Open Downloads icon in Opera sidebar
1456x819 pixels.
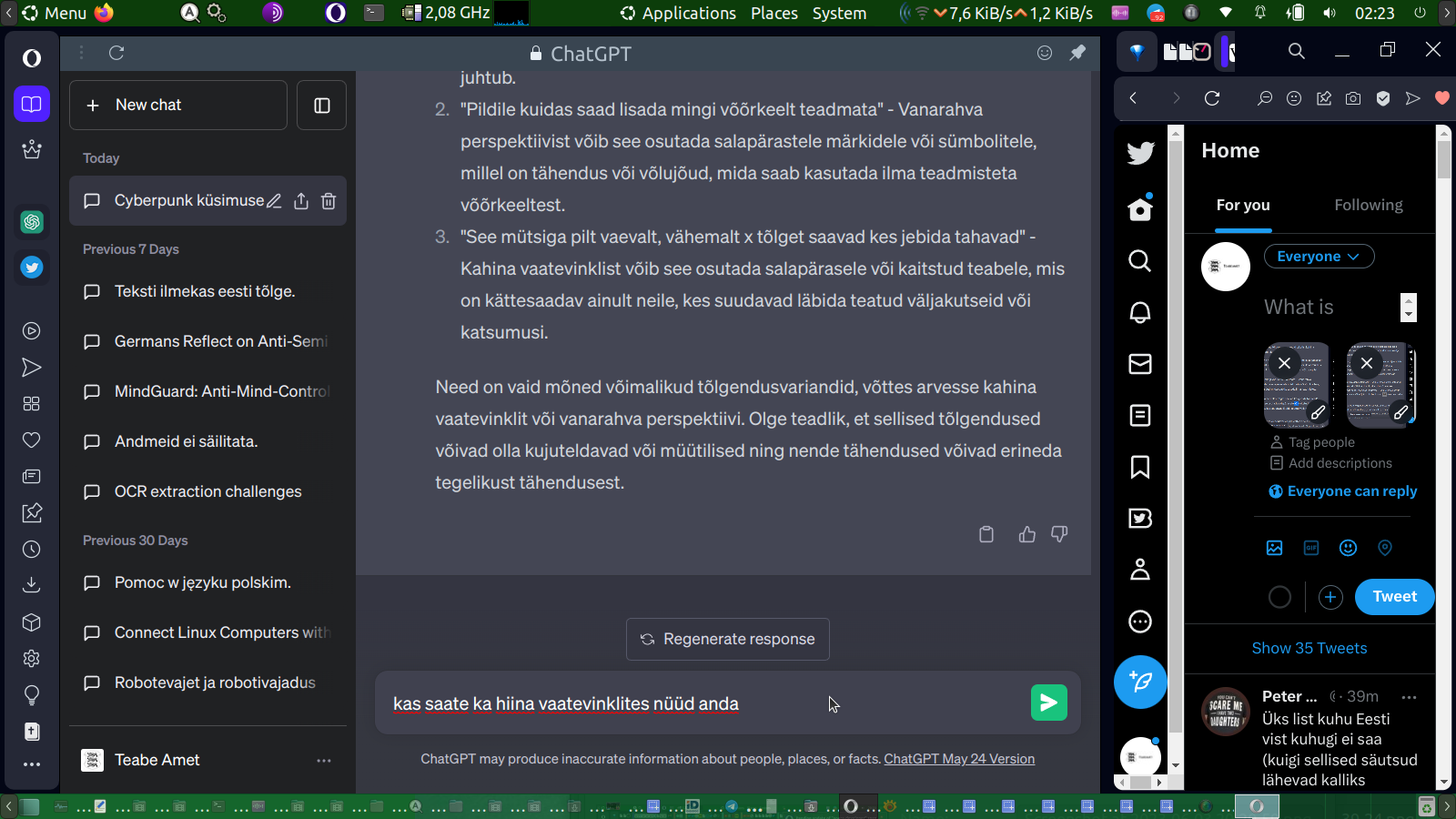click(x=32, y=585)
